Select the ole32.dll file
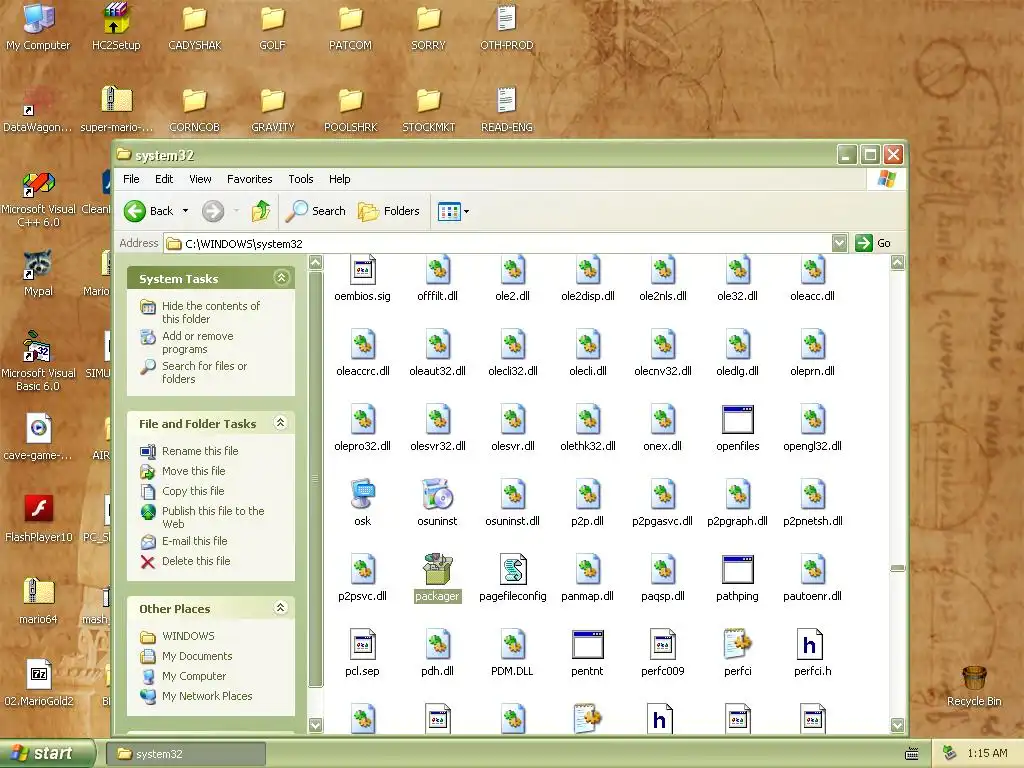1024x768 pixels. [x=737, y=270]
